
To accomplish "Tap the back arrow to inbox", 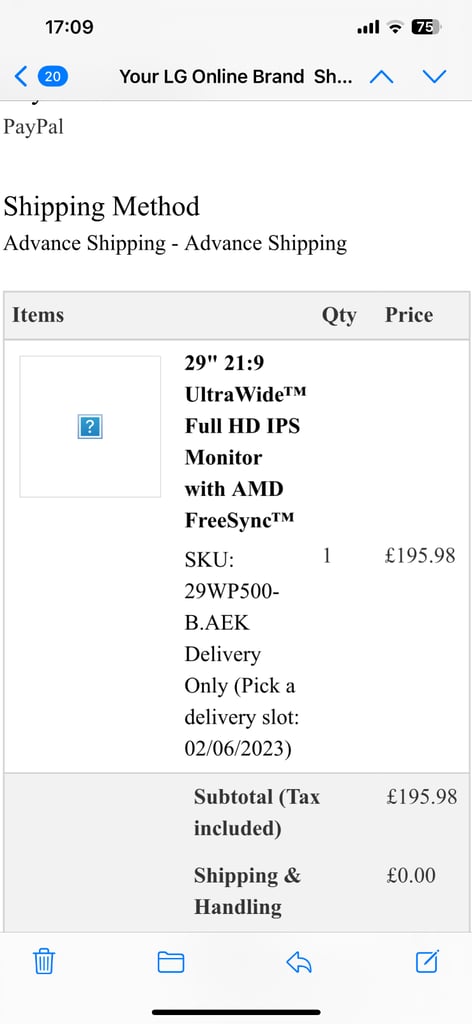I will click(x=21, y=77).
